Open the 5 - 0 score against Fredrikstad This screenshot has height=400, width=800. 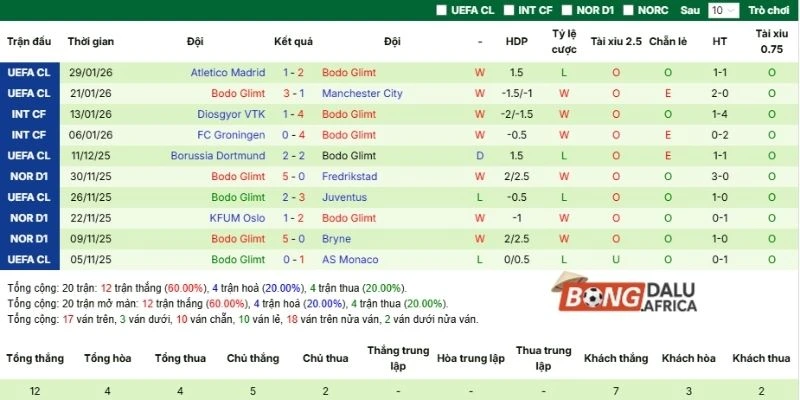(293, 177)
